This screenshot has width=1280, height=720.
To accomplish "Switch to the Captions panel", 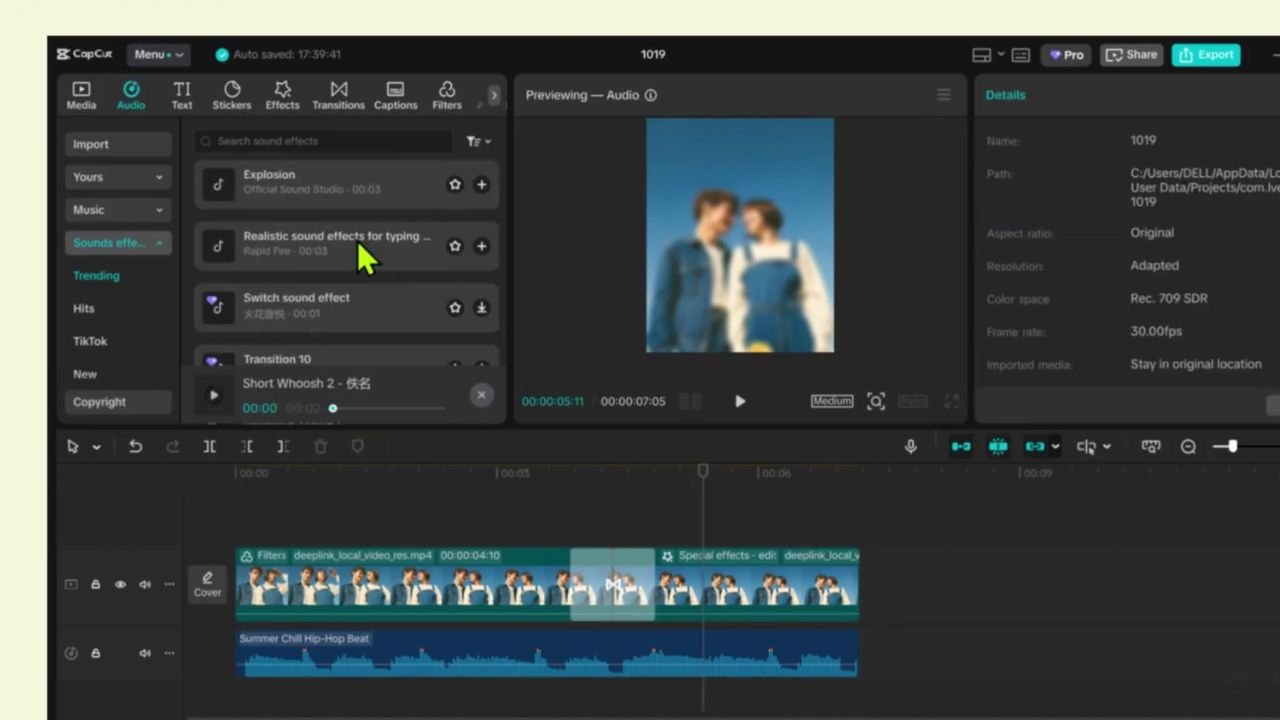I will [x=395, y=95].
